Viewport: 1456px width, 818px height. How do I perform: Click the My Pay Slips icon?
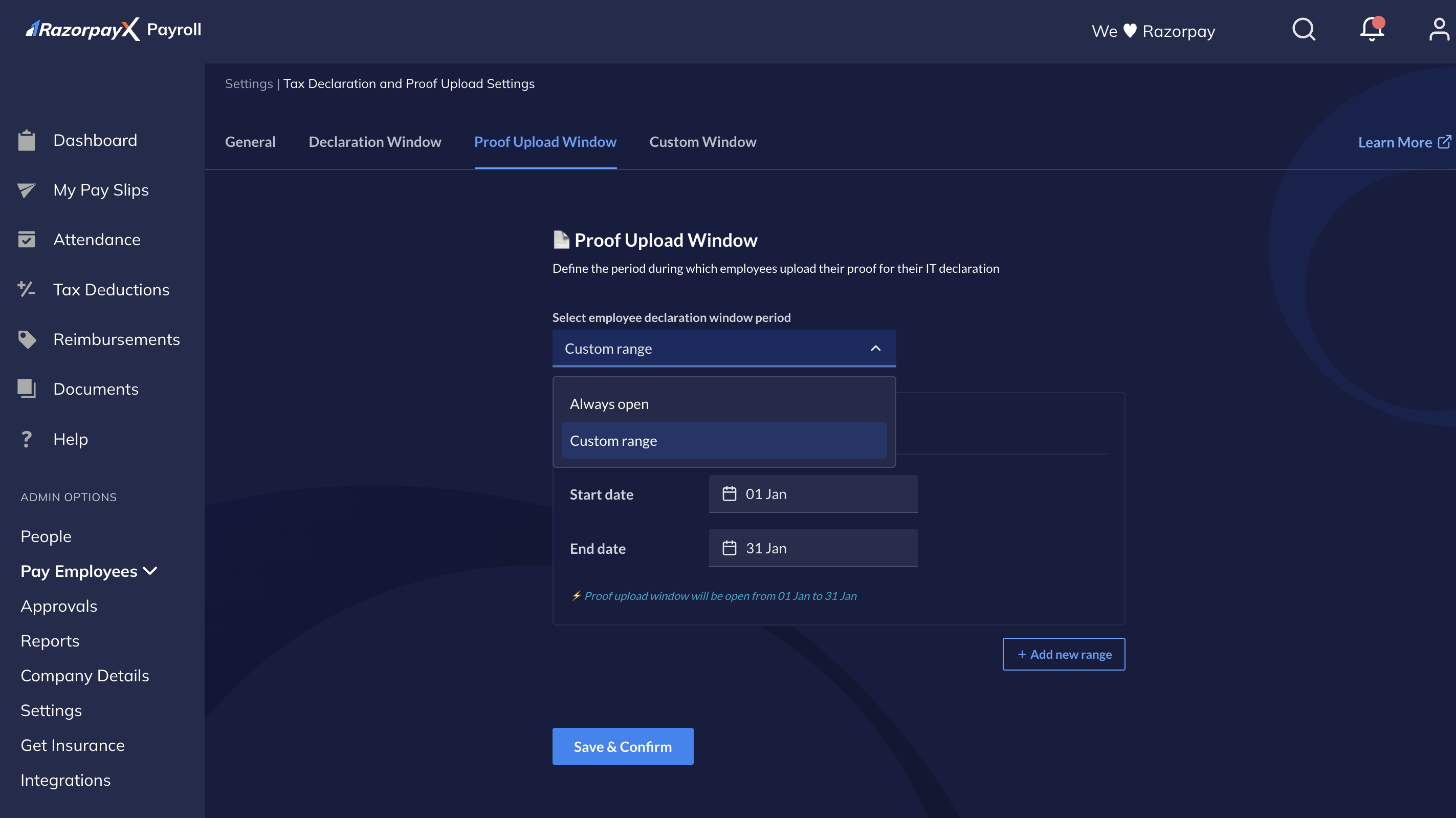pyautogui.click(x=28, y=189)
